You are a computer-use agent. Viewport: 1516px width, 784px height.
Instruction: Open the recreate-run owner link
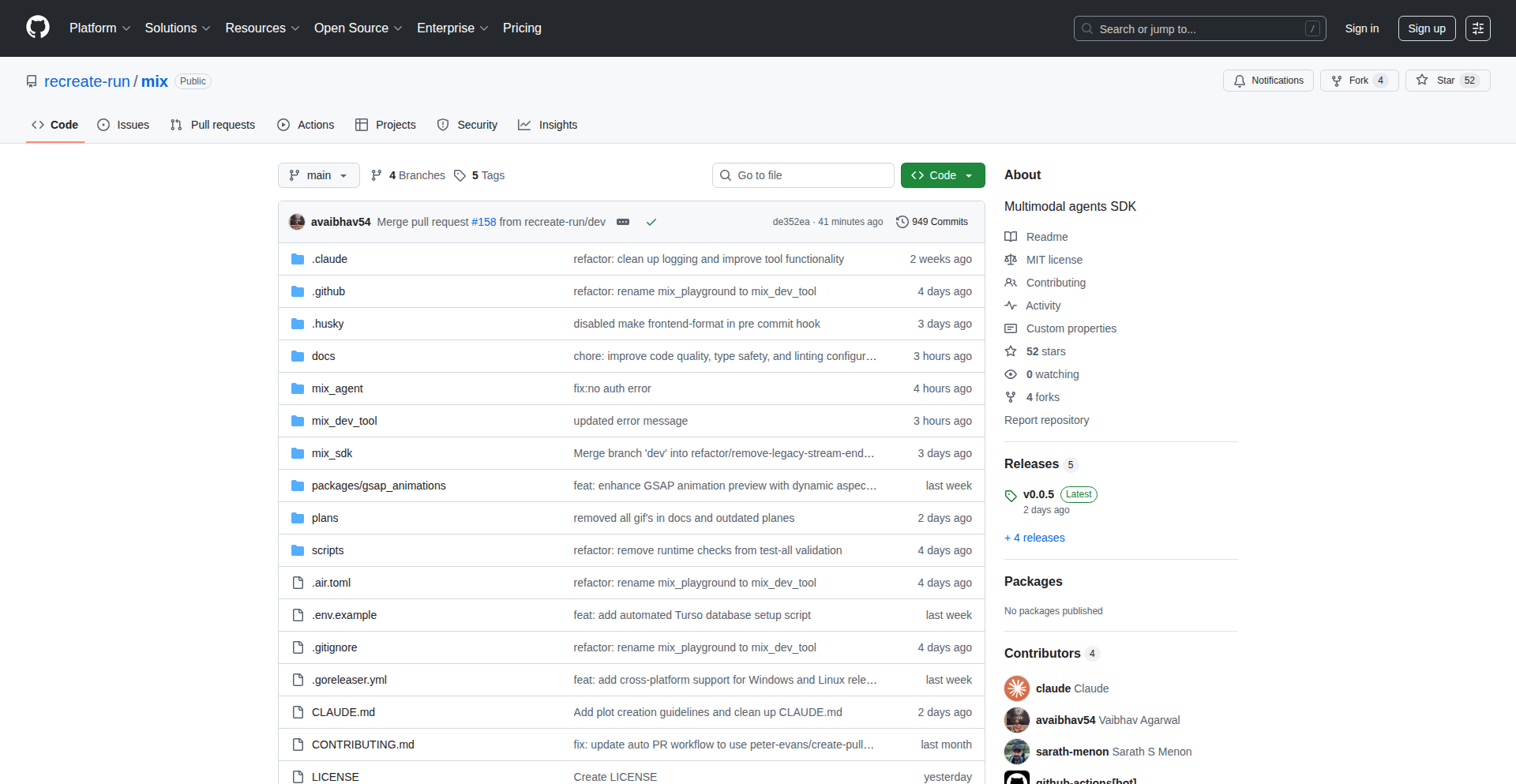[x=87, y=81]
